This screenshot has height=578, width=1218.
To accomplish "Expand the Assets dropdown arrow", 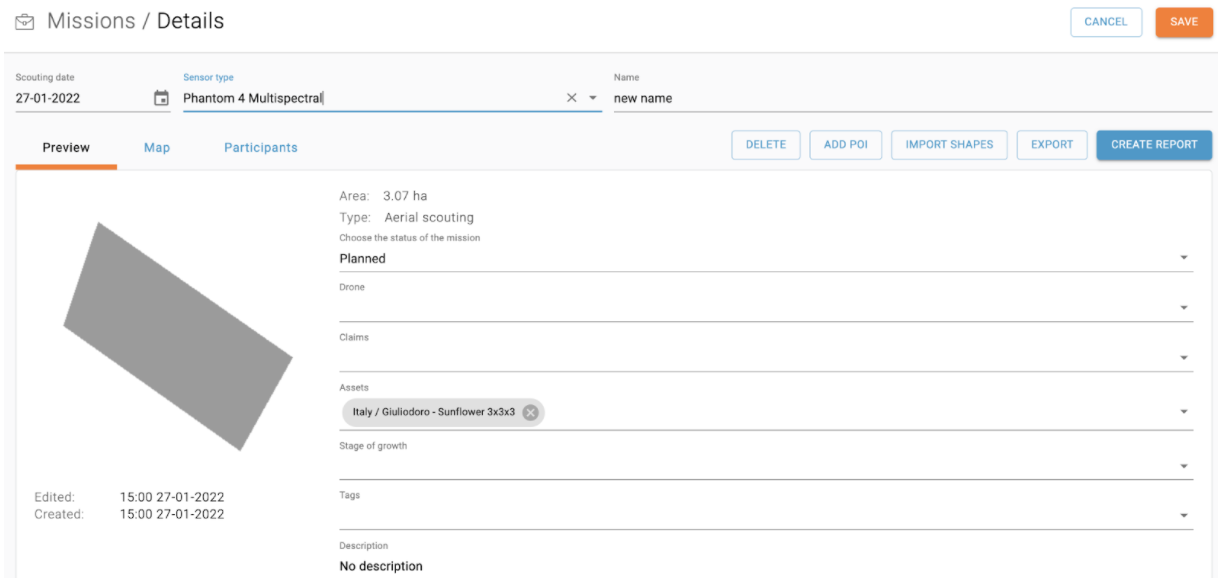I will pos(1184,412).
